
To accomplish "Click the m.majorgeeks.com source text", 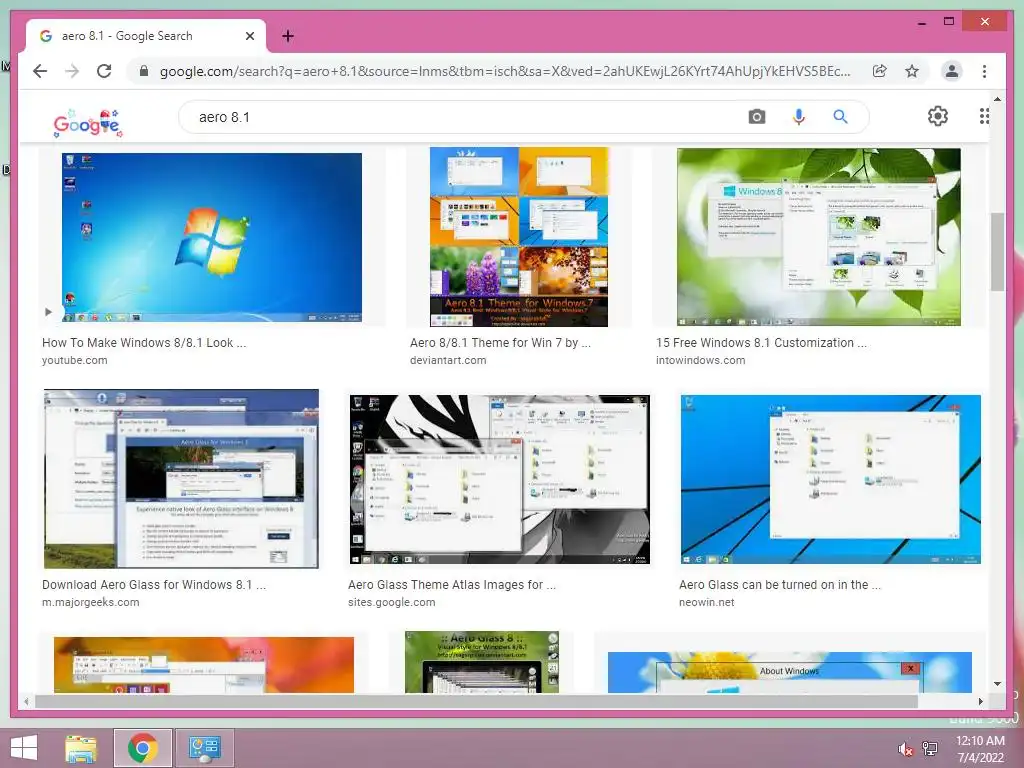I will click(x=91, y=602).
